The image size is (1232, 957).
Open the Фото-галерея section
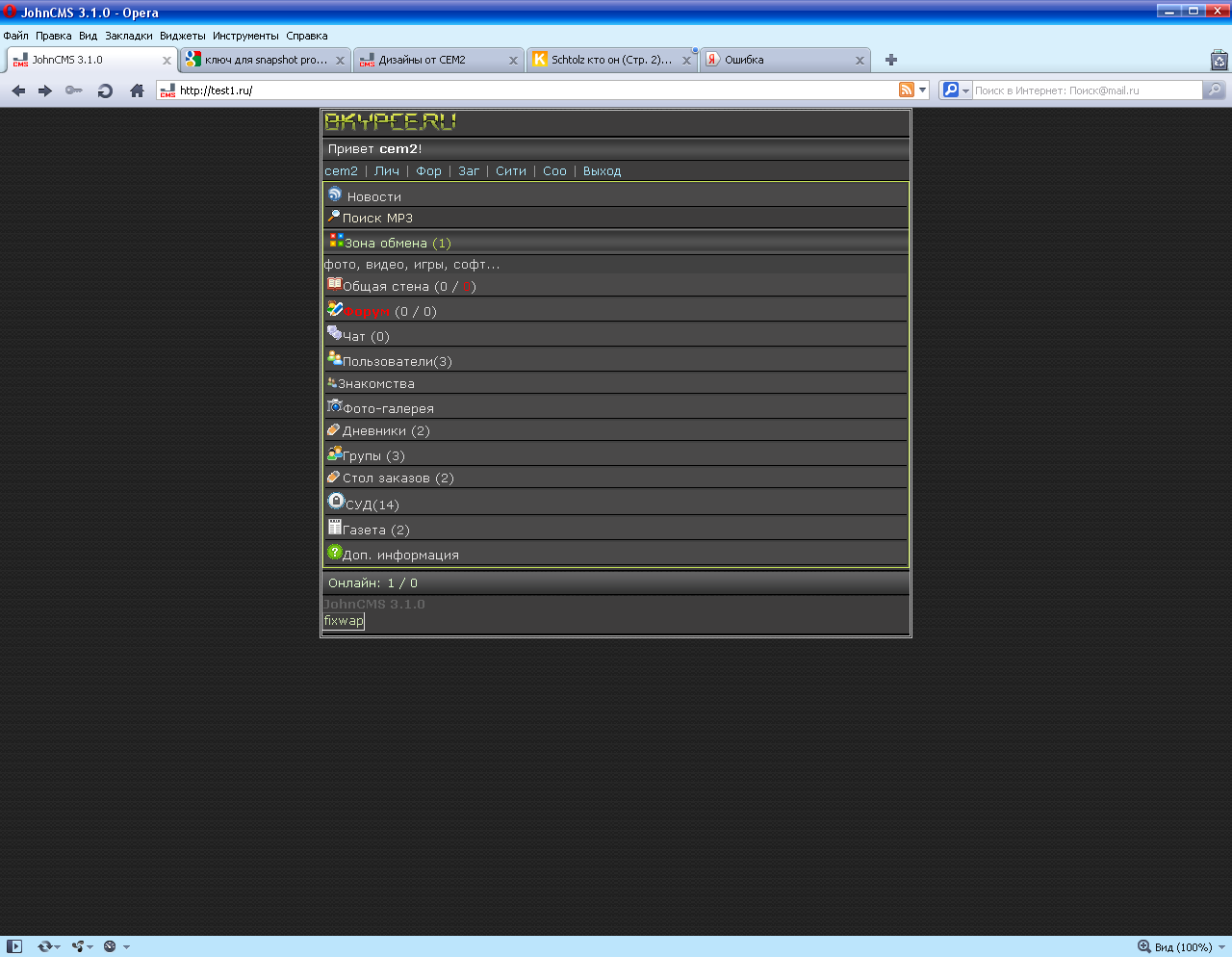click(x=388, y=408)
